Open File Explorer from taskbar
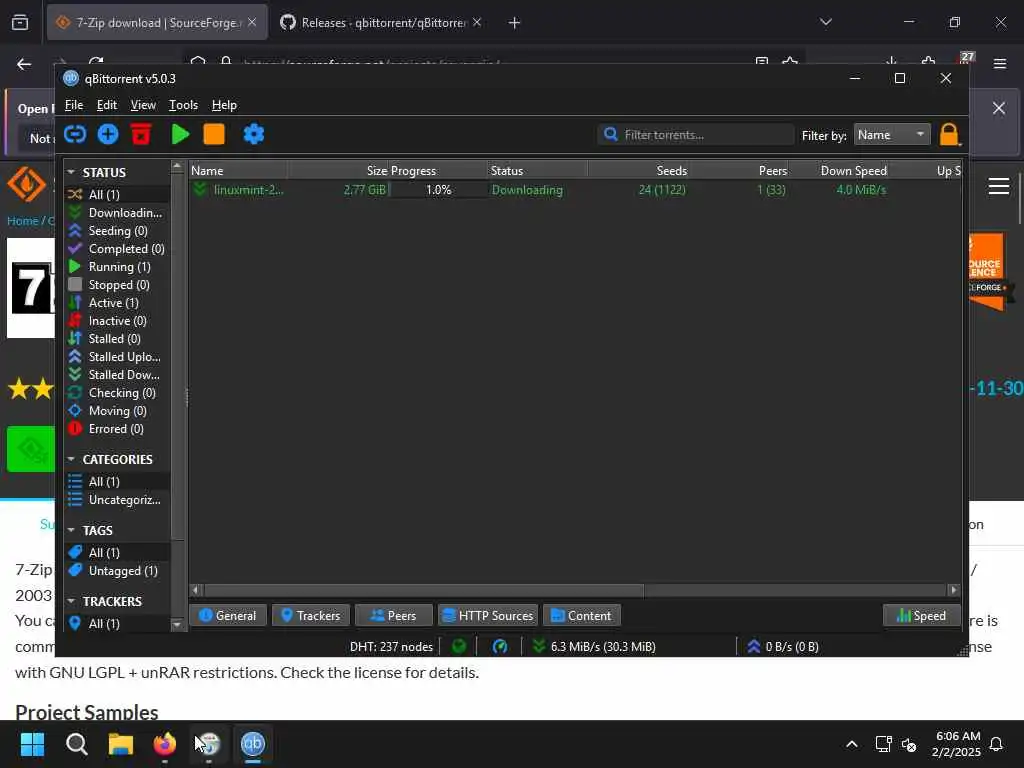 pos(121,744)
